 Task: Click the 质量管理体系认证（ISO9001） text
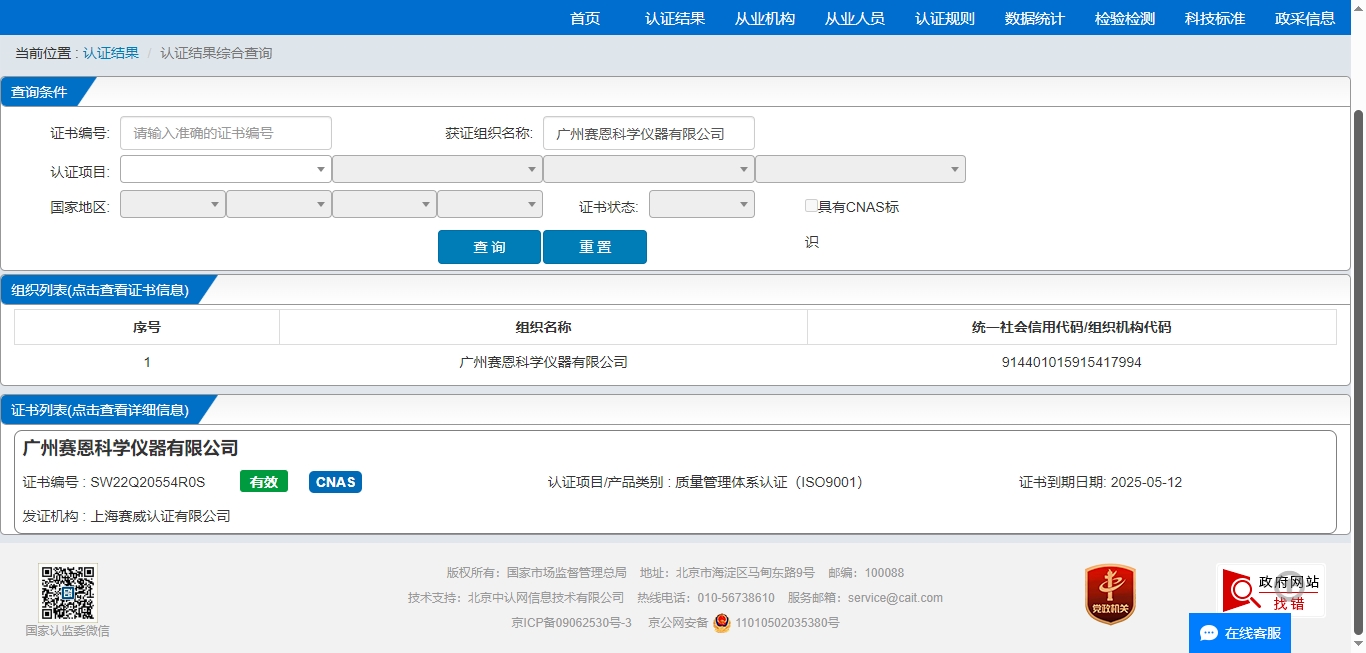[769, 482]
